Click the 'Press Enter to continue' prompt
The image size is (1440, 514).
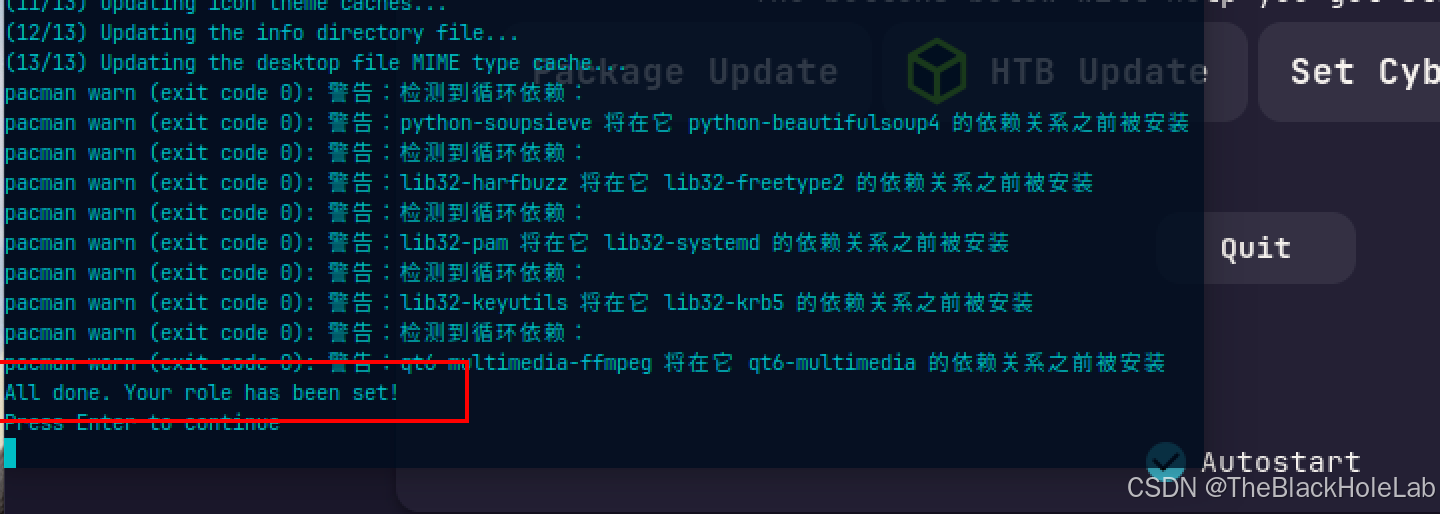142,423
